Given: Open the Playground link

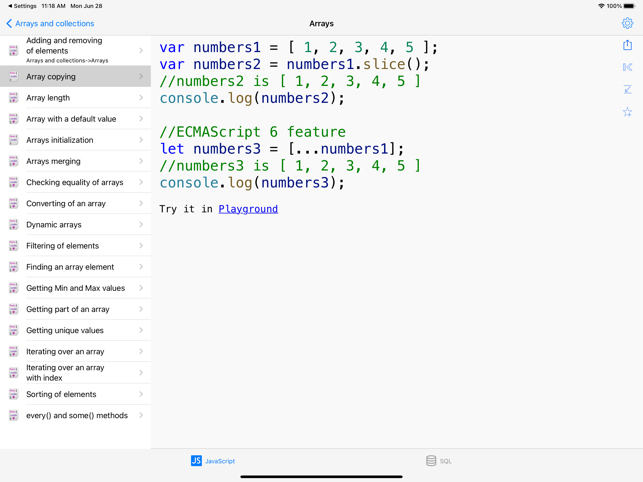Looking at the screenshot, I should [248, 209].
